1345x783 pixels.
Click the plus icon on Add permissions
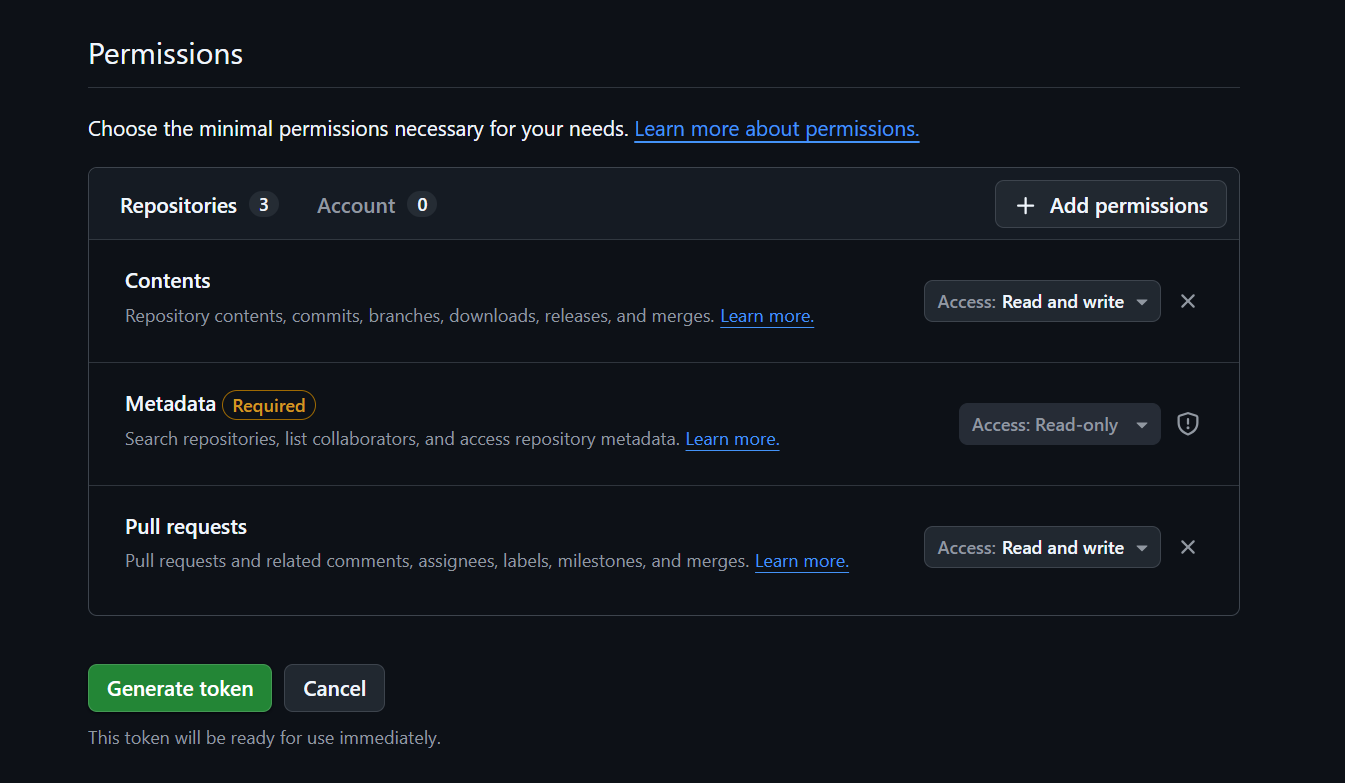tap(1025, 205)
